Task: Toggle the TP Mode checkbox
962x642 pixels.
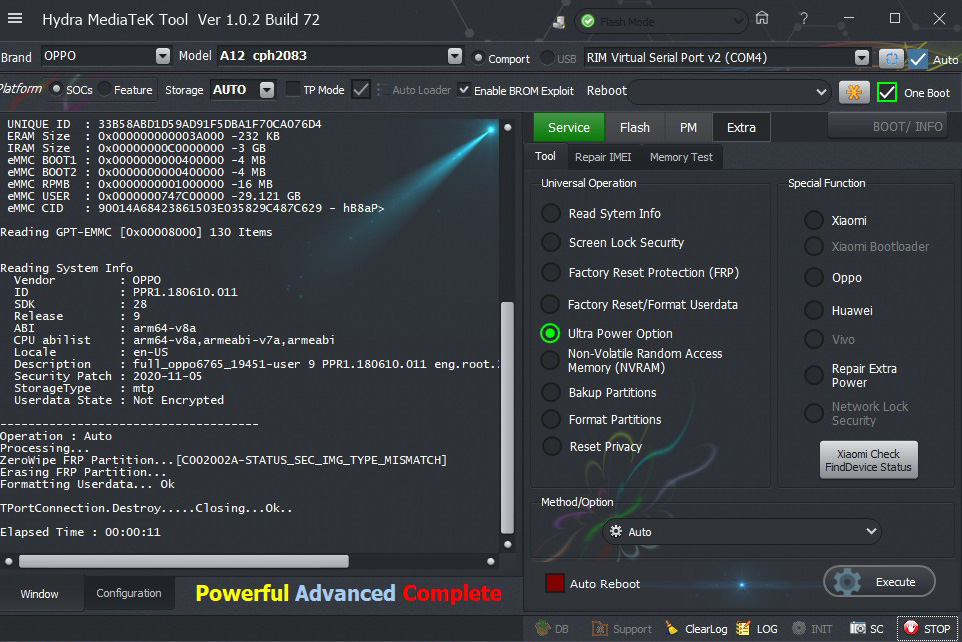Action: coord(293,90)
